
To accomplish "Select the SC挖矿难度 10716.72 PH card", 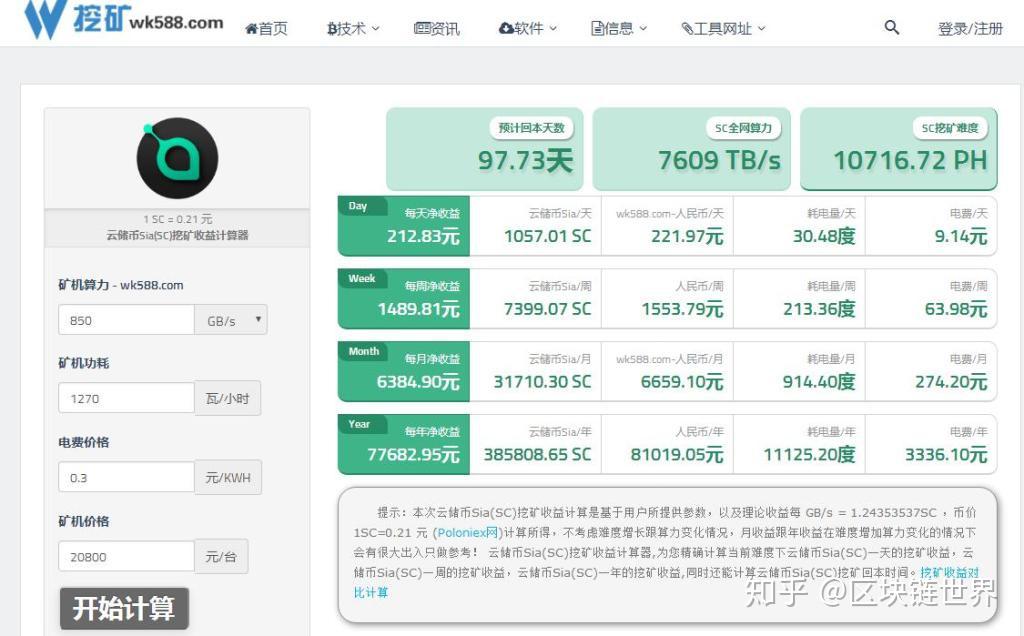I will (x=899, y=150).
